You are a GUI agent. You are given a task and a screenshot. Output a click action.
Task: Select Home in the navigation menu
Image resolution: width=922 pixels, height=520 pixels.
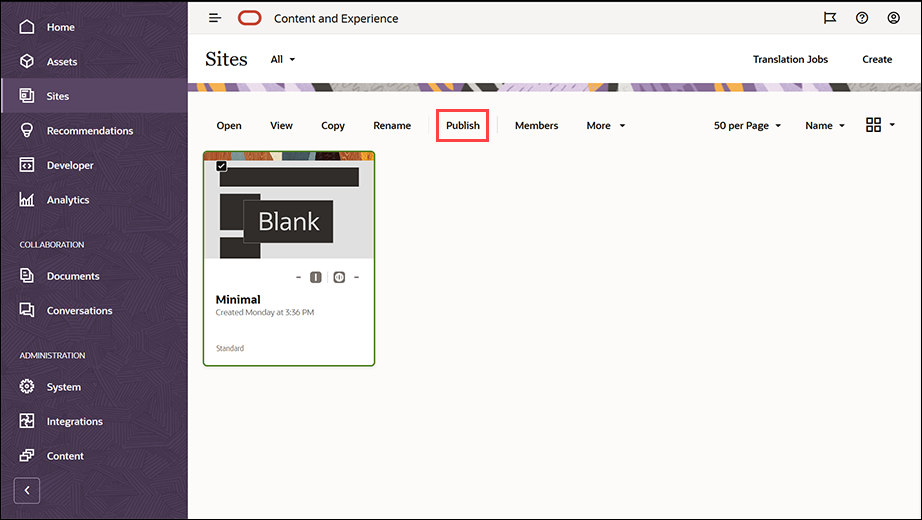(61, 27)
